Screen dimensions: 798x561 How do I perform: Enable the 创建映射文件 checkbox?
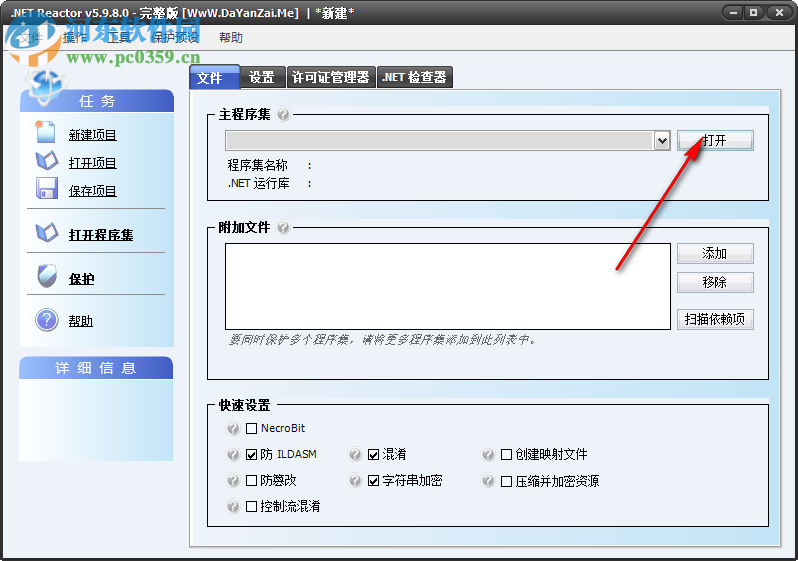pyautogui.click(x=506, y=455)
